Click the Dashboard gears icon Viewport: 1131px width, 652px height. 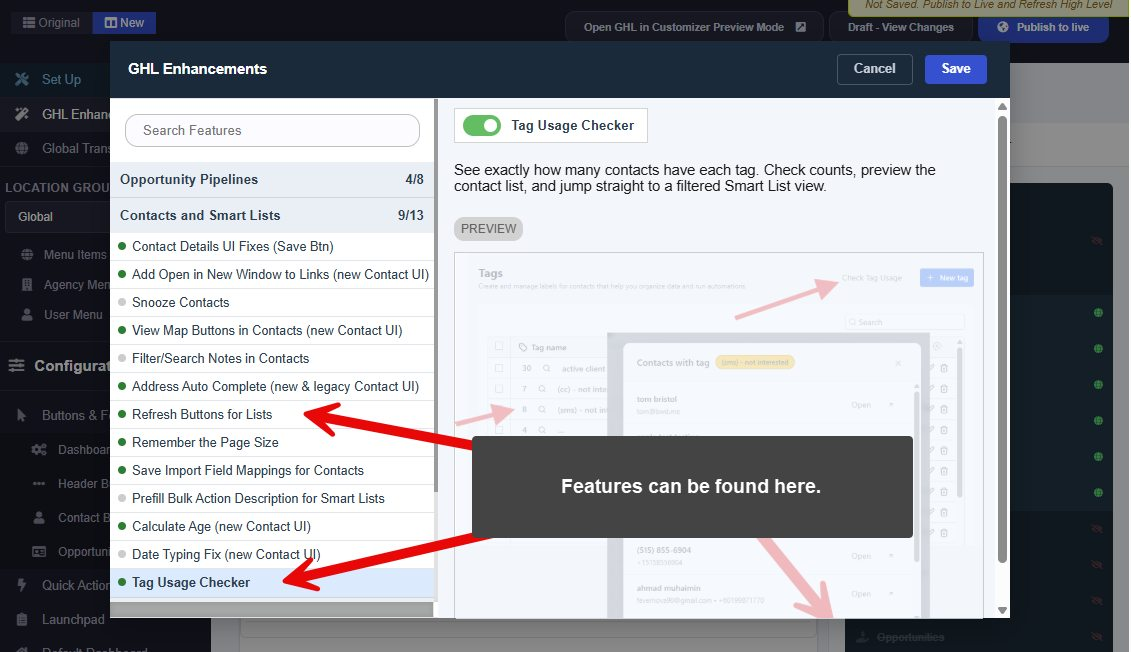(39, 449)
